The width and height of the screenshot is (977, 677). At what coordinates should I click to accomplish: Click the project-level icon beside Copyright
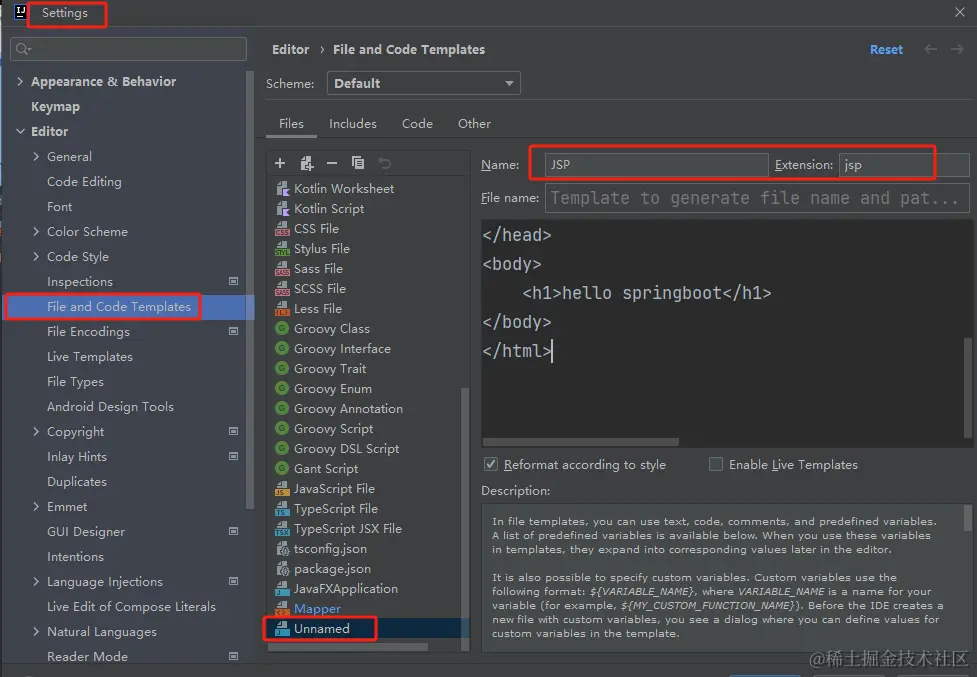point(234,431)
